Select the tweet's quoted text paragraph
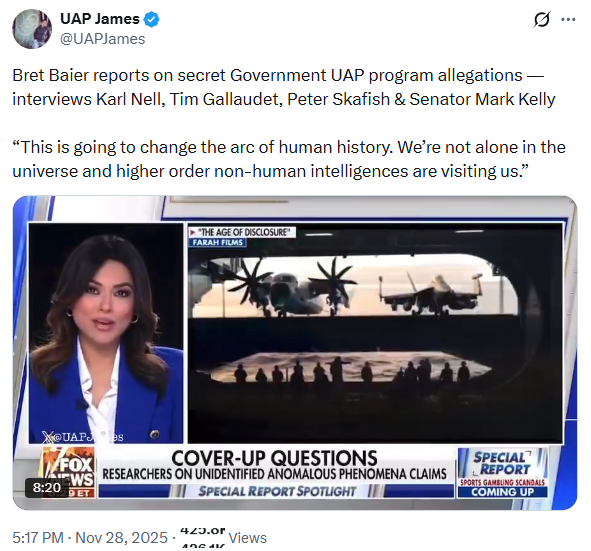This screenshot has height=551, width=591. coord(289,159)
